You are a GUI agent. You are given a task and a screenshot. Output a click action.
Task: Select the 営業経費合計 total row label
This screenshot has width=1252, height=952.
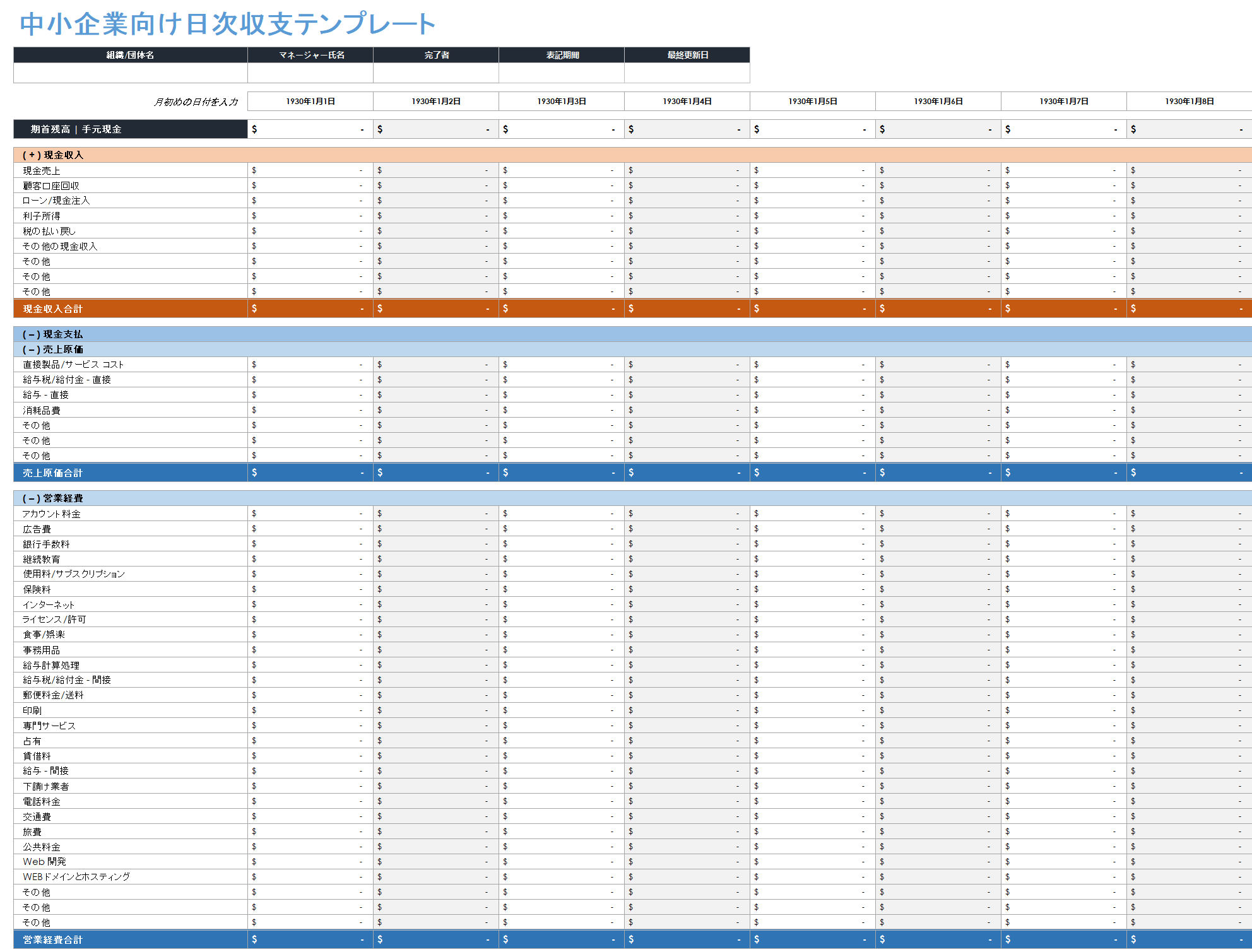point(131,939)
